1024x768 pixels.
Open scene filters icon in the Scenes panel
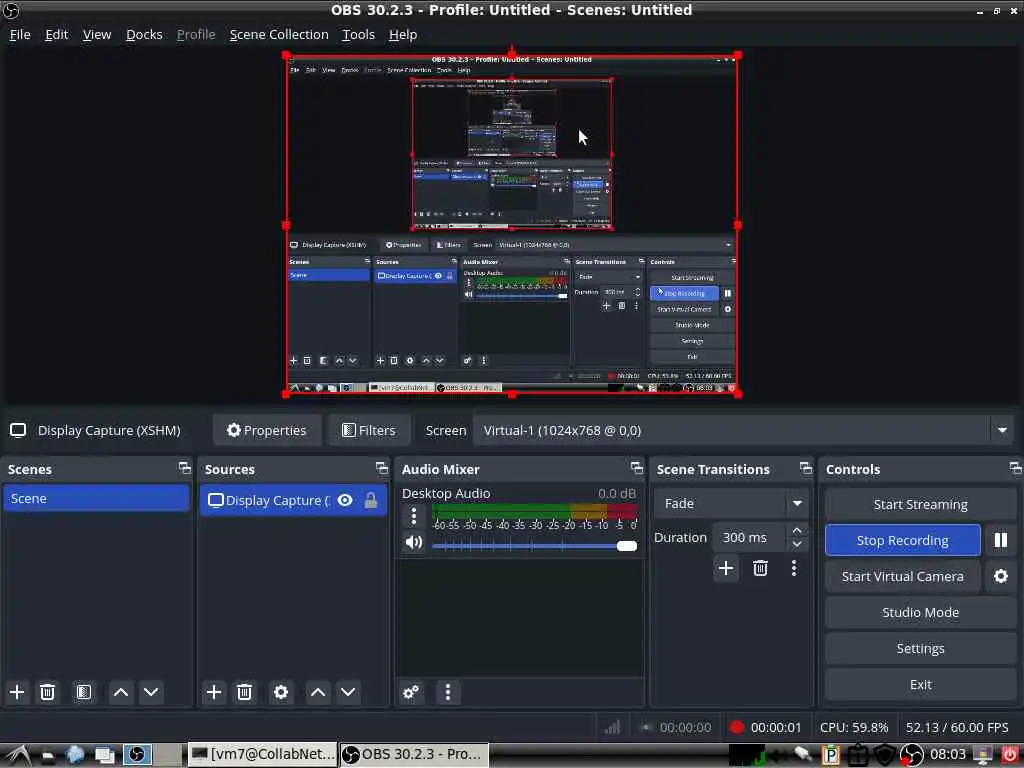(x=84, y=692)
